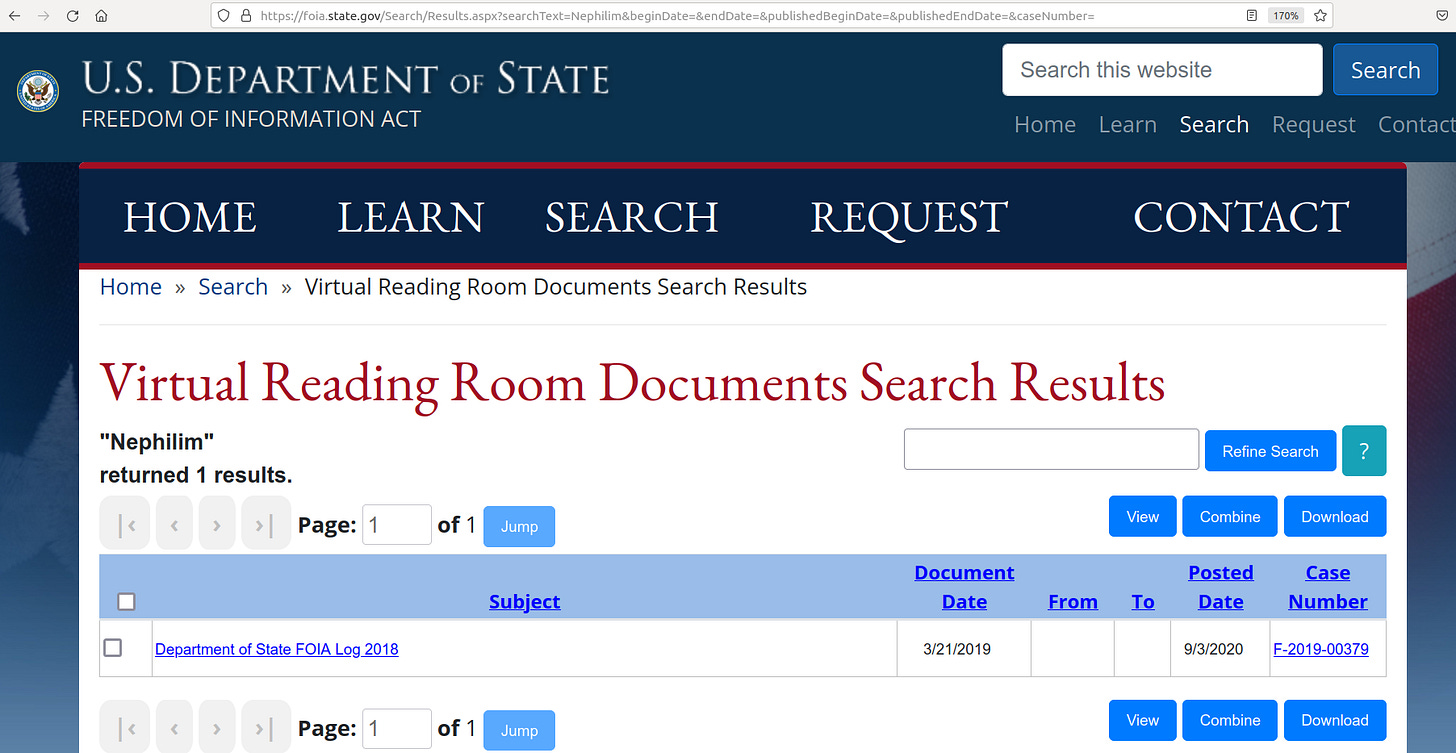Click the 3/21/2019 document date cell

click(964, 649)
